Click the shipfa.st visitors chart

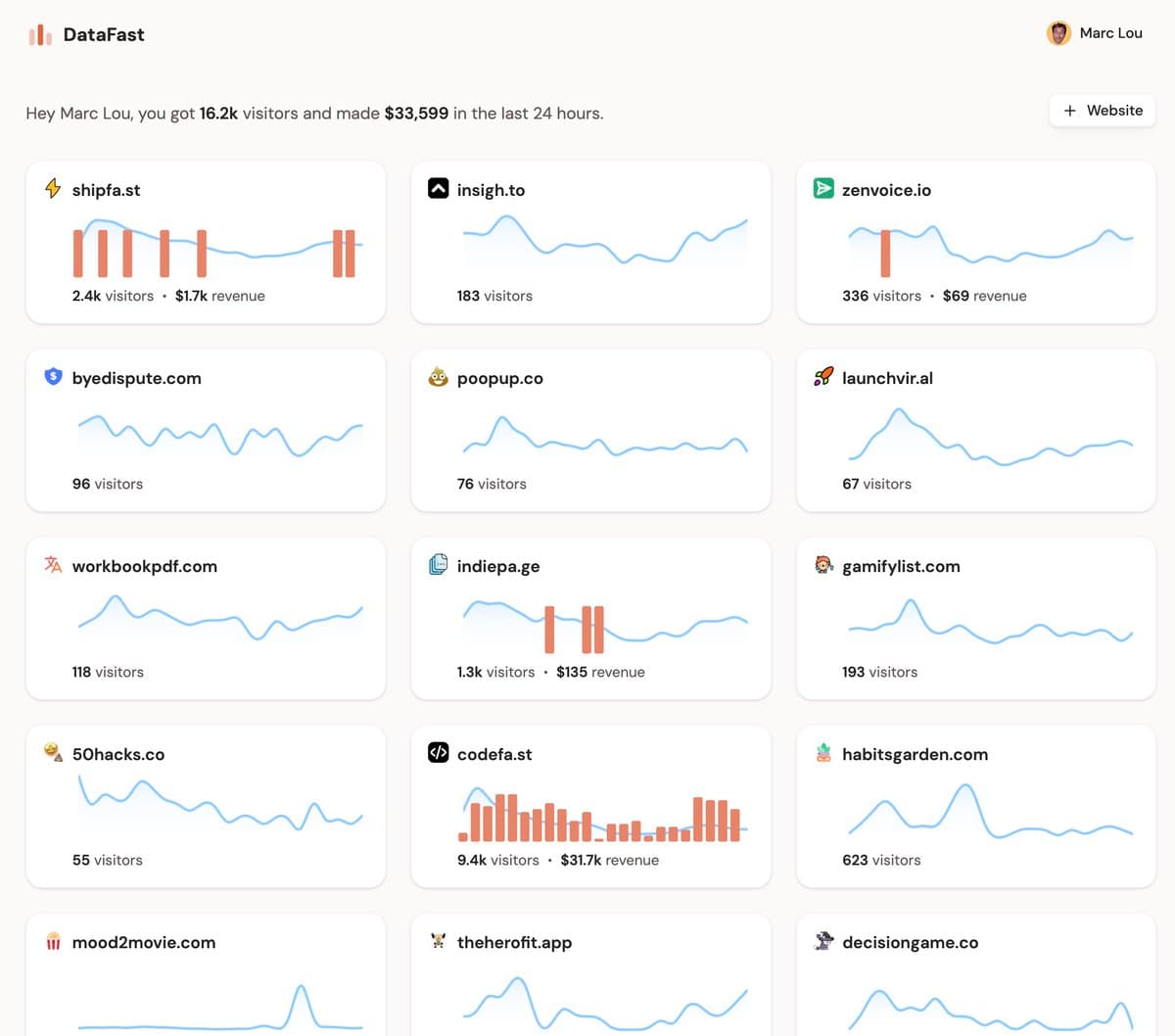[x=217, y=249]
